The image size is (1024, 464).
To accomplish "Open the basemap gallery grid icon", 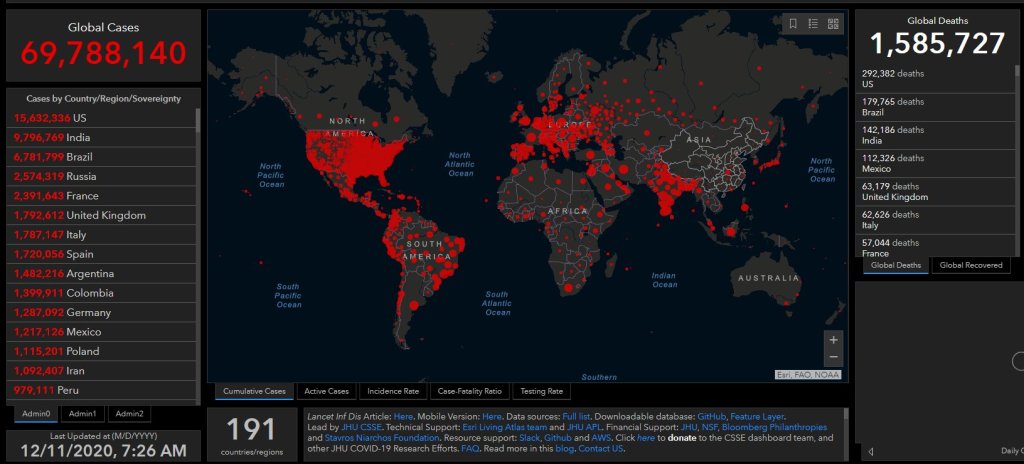I will (833, 24).
